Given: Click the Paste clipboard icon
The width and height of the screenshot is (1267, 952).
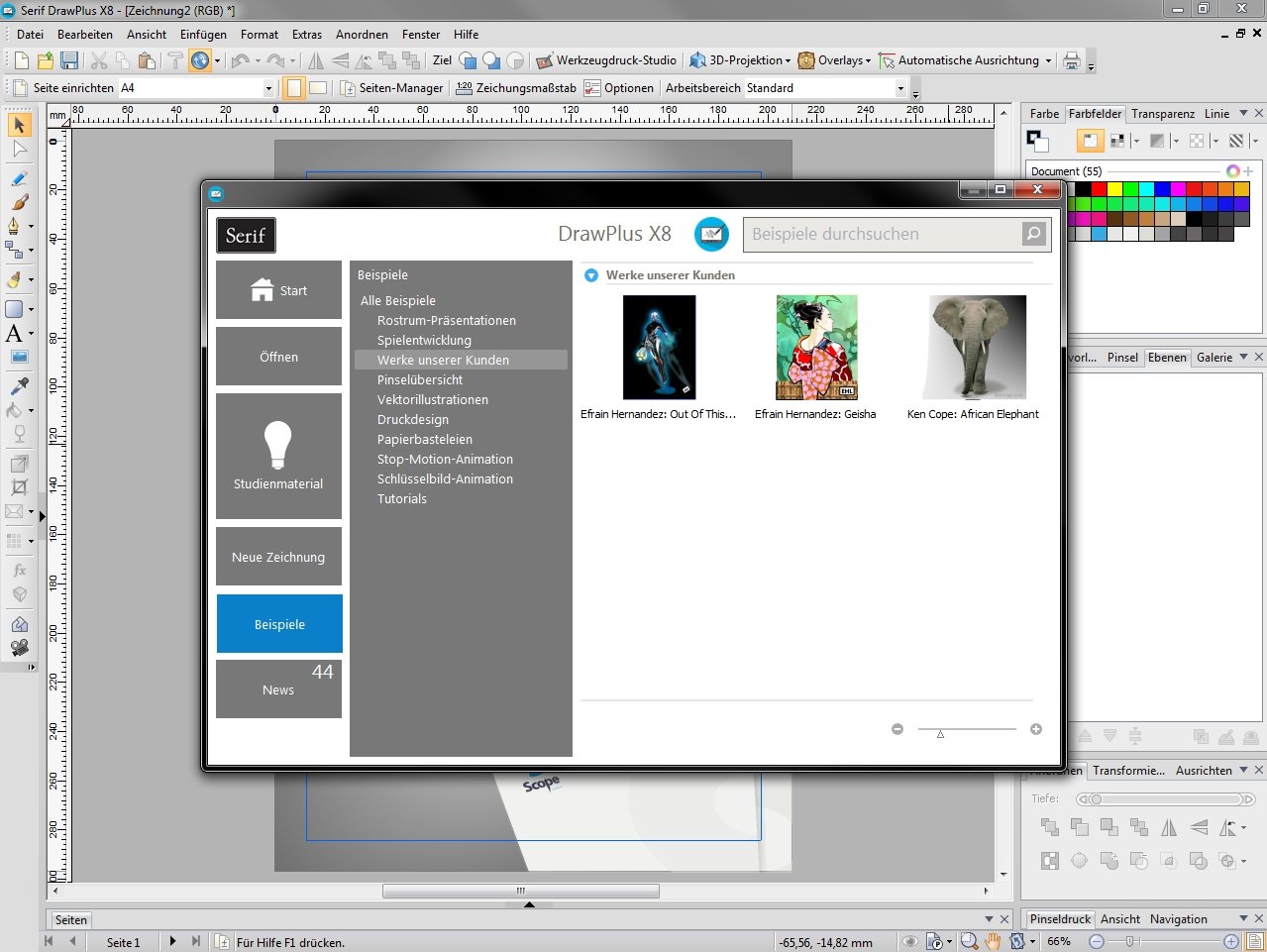Looking at the screenshot, I should pos(147,60).
